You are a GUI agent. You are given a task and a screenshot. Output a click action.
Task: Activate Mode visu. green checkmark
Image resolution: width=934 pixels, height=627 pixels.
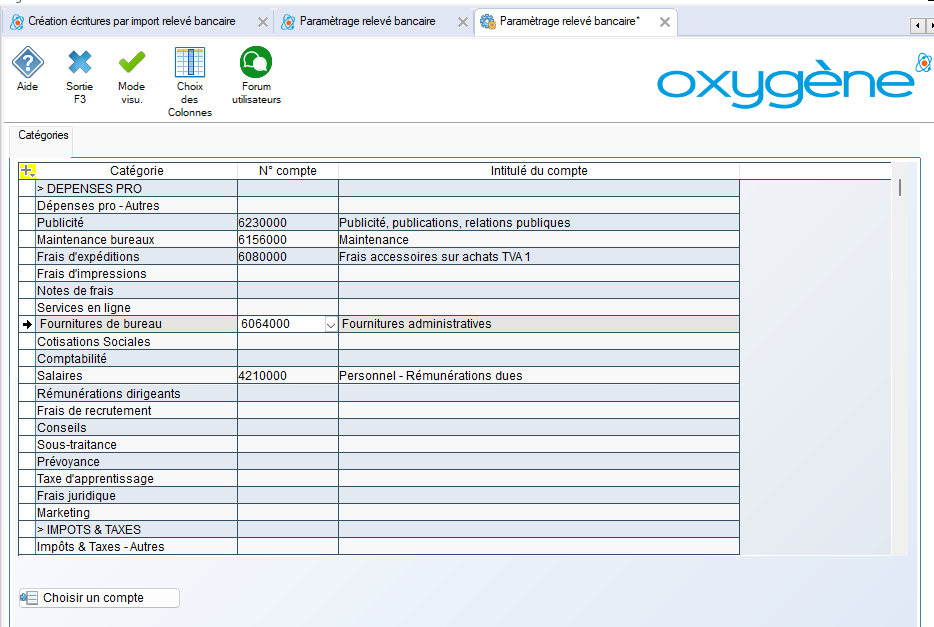131,65
